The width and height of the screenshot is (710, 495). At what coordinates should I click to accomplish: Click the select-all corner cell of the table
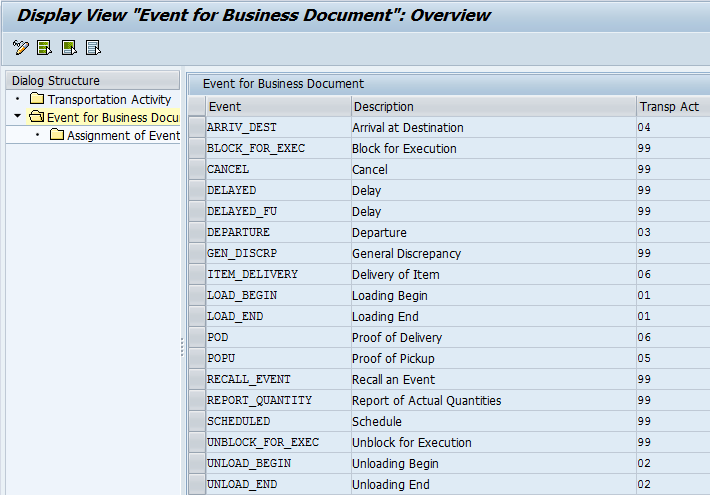[x=197, y=106]
